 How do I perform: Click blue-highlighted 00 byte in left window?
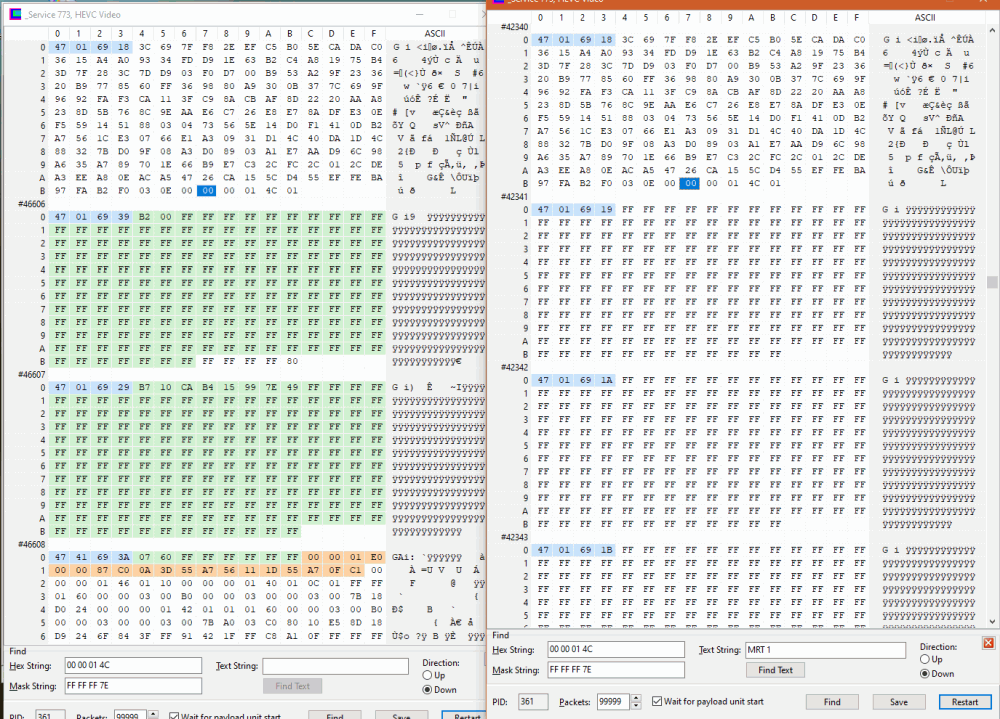tap(206, 190)
